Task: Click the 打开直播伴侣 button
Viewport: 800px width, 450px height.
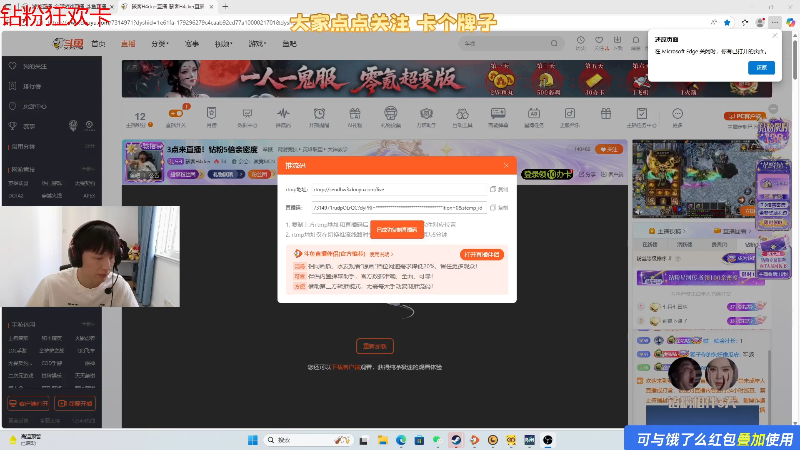Action: pyautogui.click(x=482, y=254)
